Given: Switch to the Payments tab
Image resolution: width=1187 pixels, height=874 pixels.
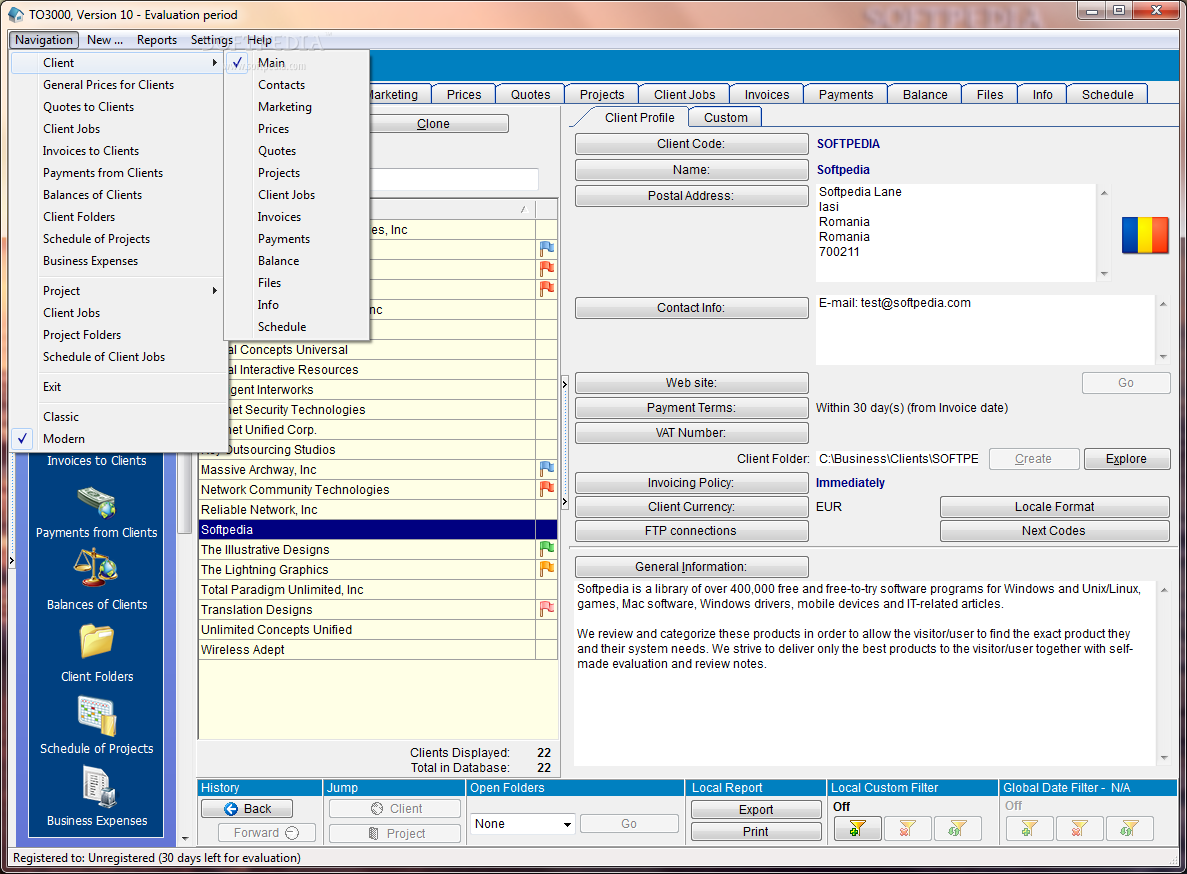Looking at the screenshot, I should (x=846, y=95).
